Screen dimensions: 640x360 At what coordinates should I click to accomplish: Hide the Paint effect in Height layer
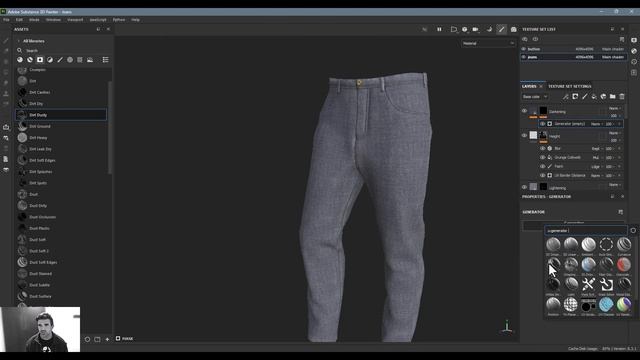tap(542, 167)
